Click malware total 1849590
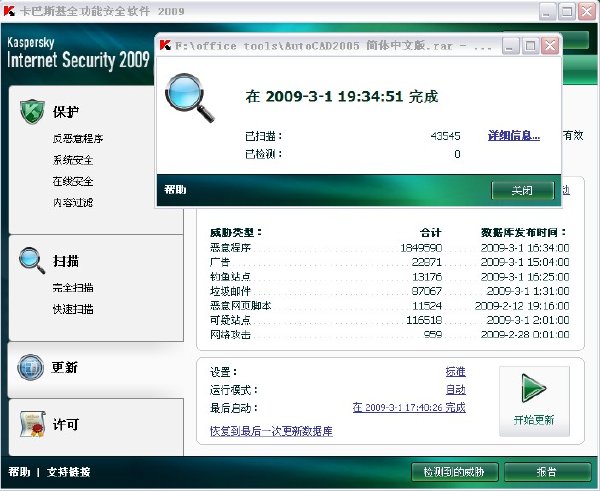The width and height of the screenshot is (600, 491). click(x=421, y=248)
